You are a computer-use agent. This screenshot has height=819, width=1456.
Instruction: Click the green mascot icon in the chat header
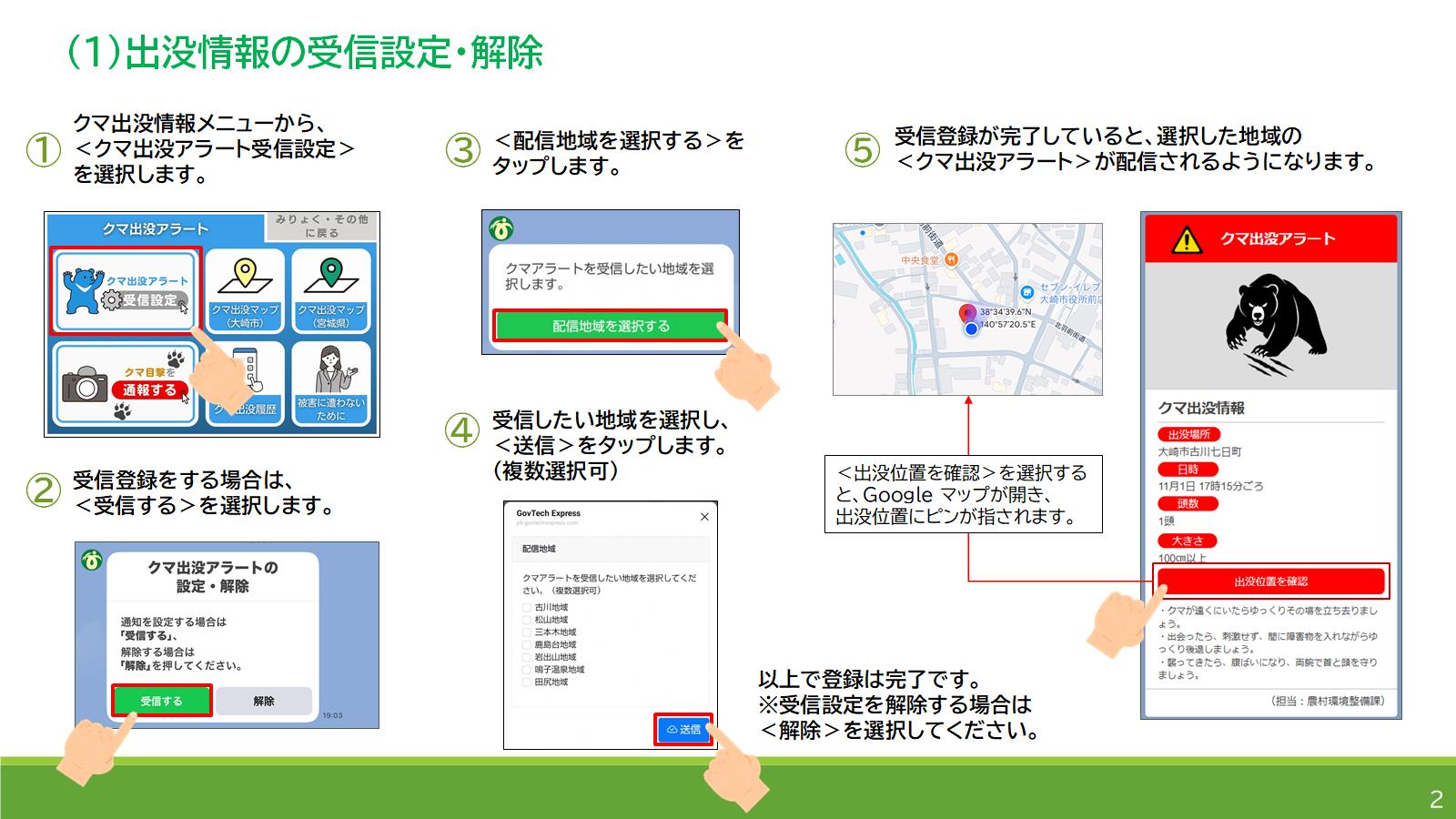[501, 229]
